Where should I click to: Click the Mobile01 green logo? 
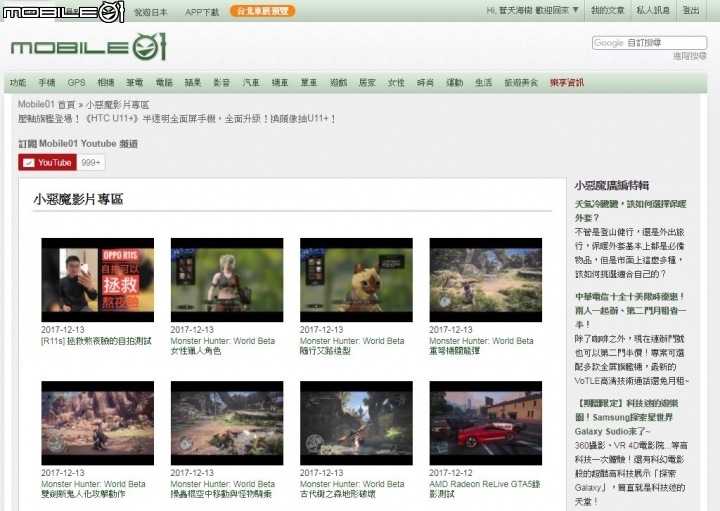[x=88, y=47]
